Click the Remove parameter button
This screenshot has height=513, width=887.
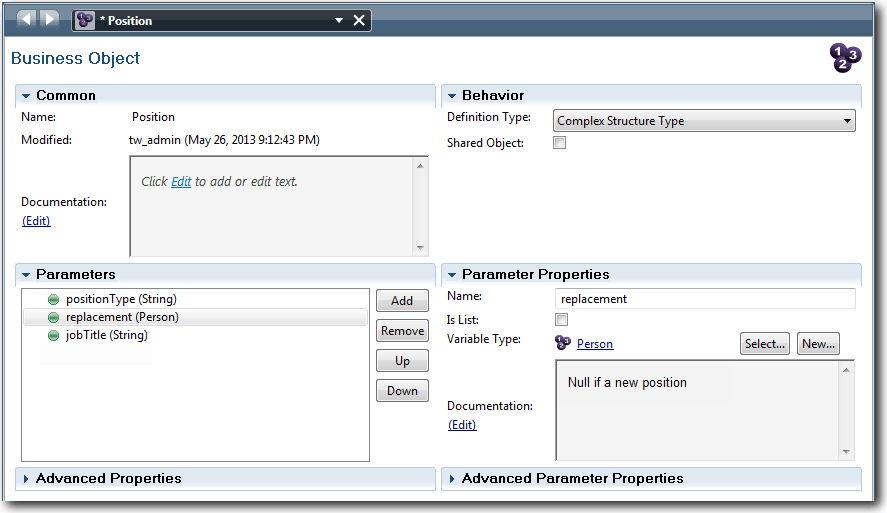pos(402,330)
